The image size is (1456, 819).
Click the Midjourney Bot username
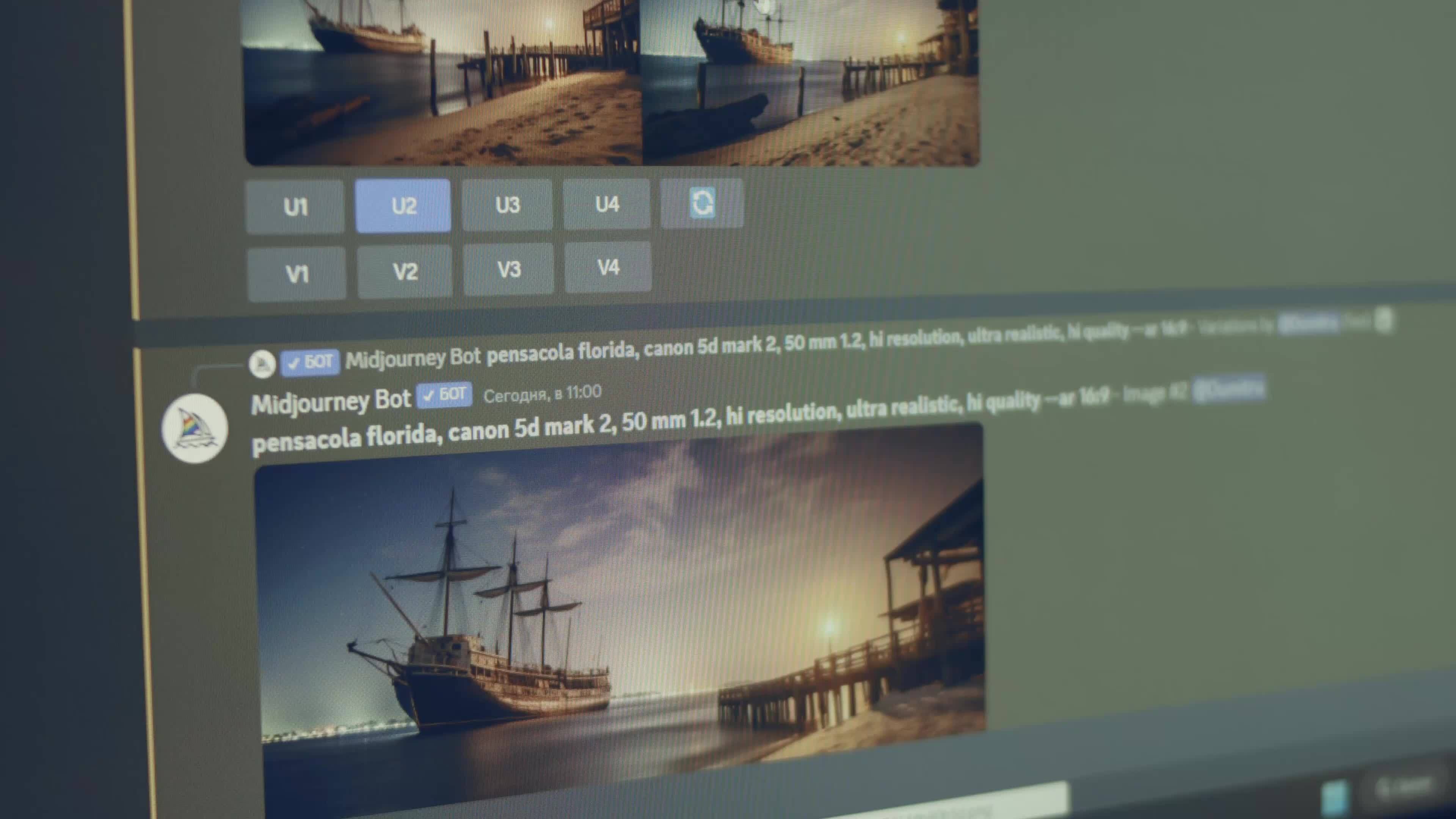point(331,399)
